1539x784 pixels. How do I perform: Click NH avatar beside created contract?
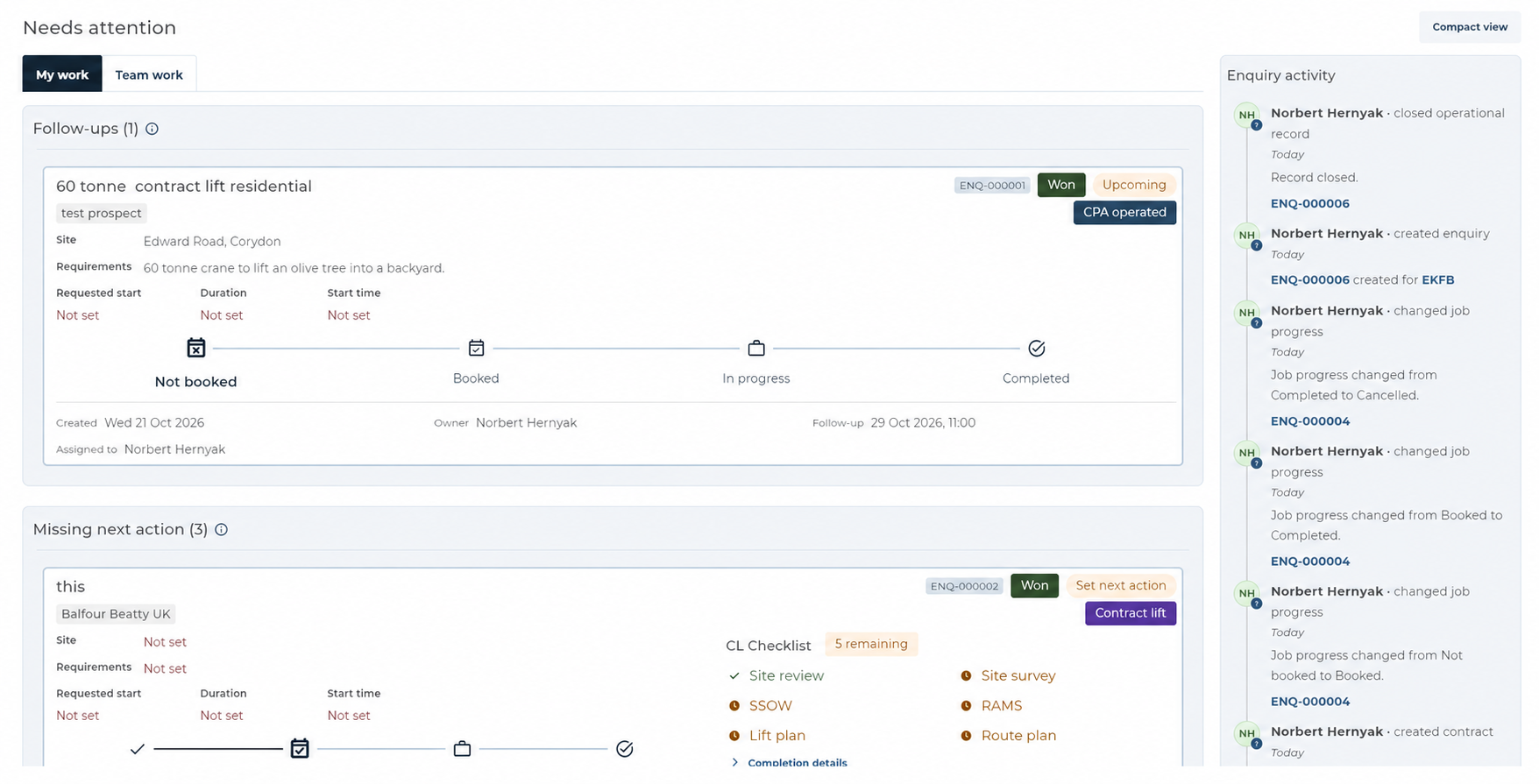click(x=1247, y=734)
